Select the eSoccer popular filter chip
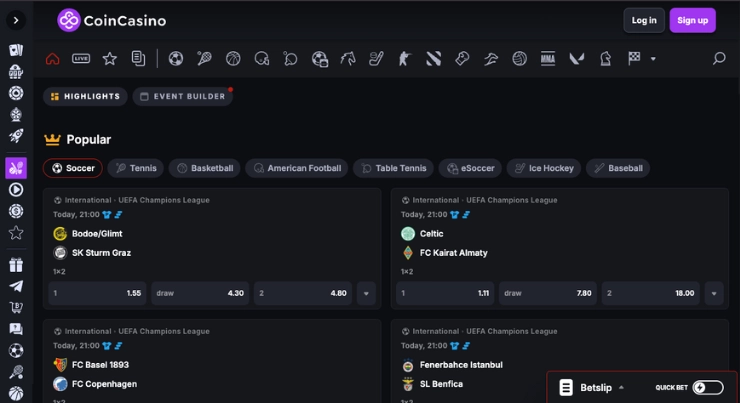This screenshot has height=403, width=740. tap(471, 168)
